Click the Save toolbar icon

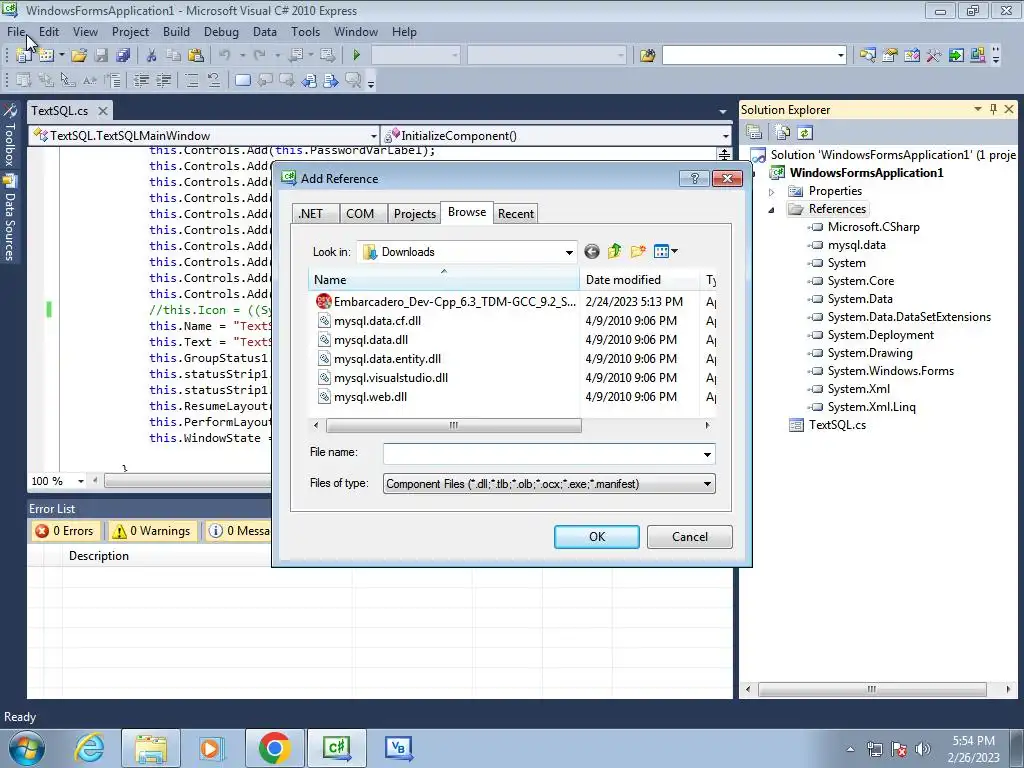(x=101, y=56)
